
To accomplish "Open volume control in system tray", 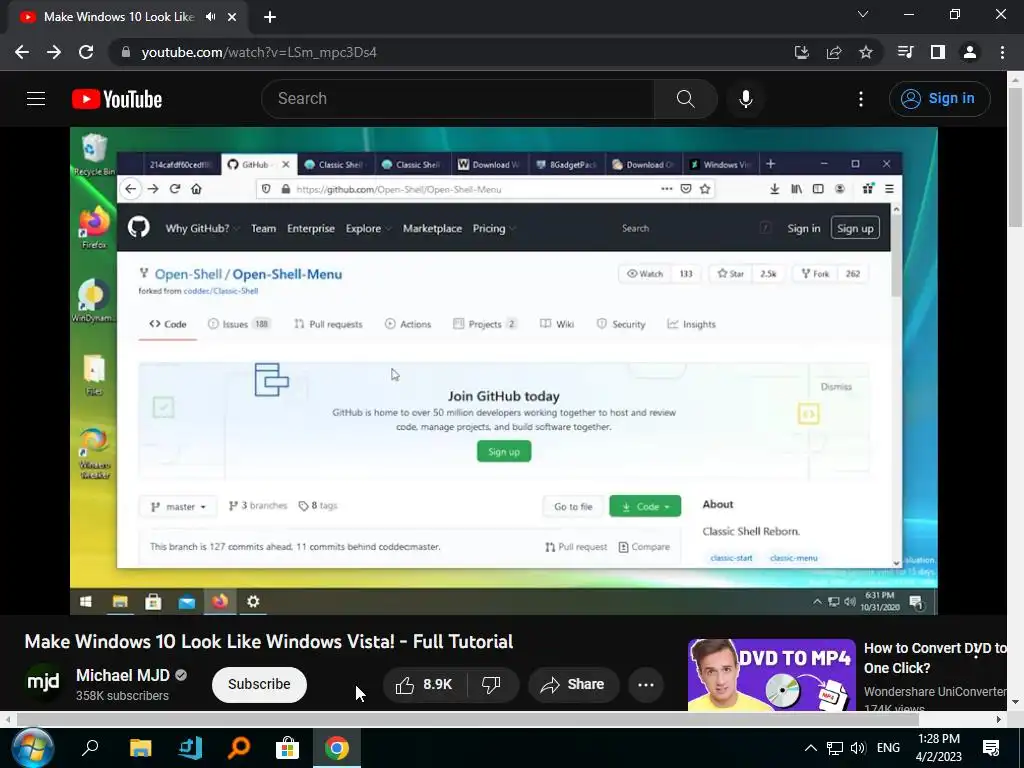I will click(858, 748).
